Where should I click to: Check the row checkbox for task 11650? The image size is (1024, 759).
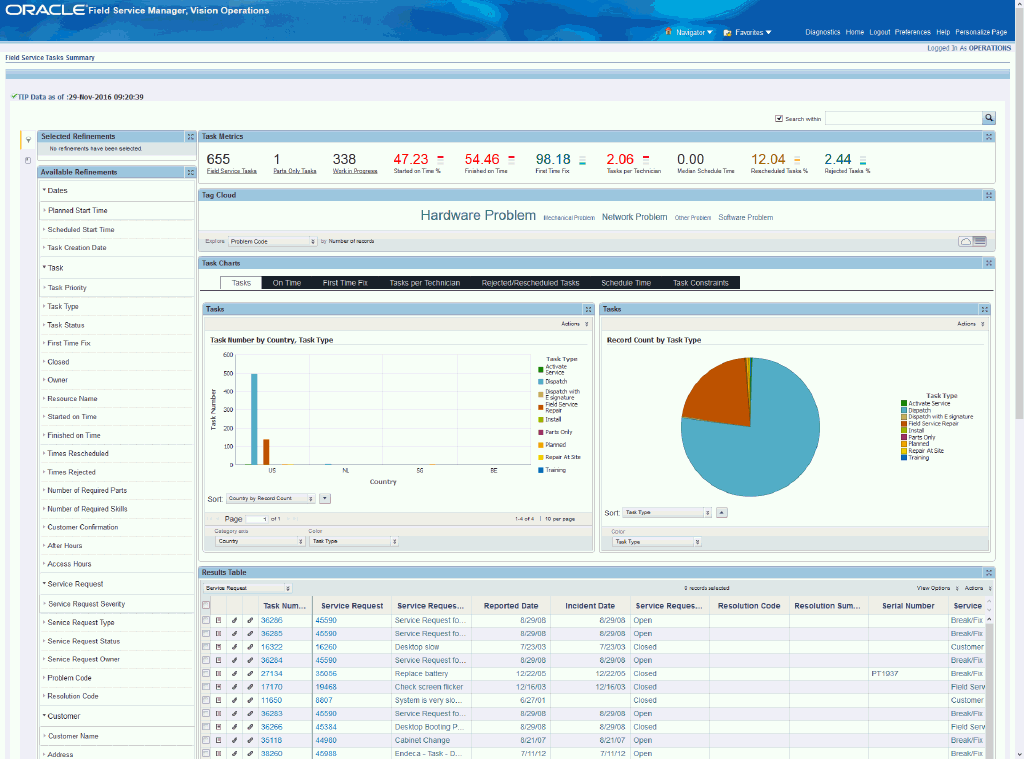(x=206, y=700)
